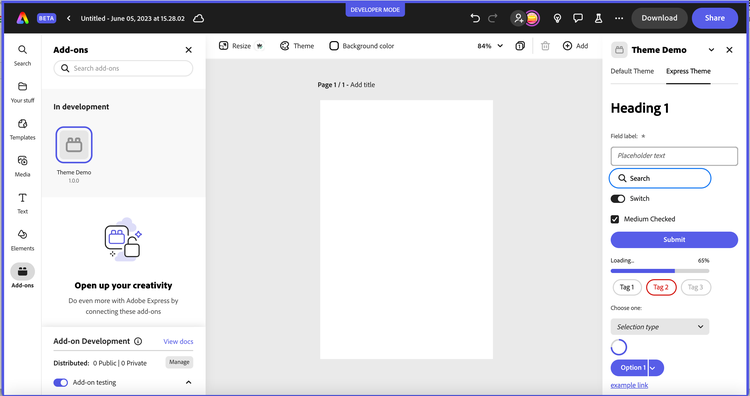This screenshot has height=396, width=750.
Task: Toggle the Switch control
Action: [618, 198]
